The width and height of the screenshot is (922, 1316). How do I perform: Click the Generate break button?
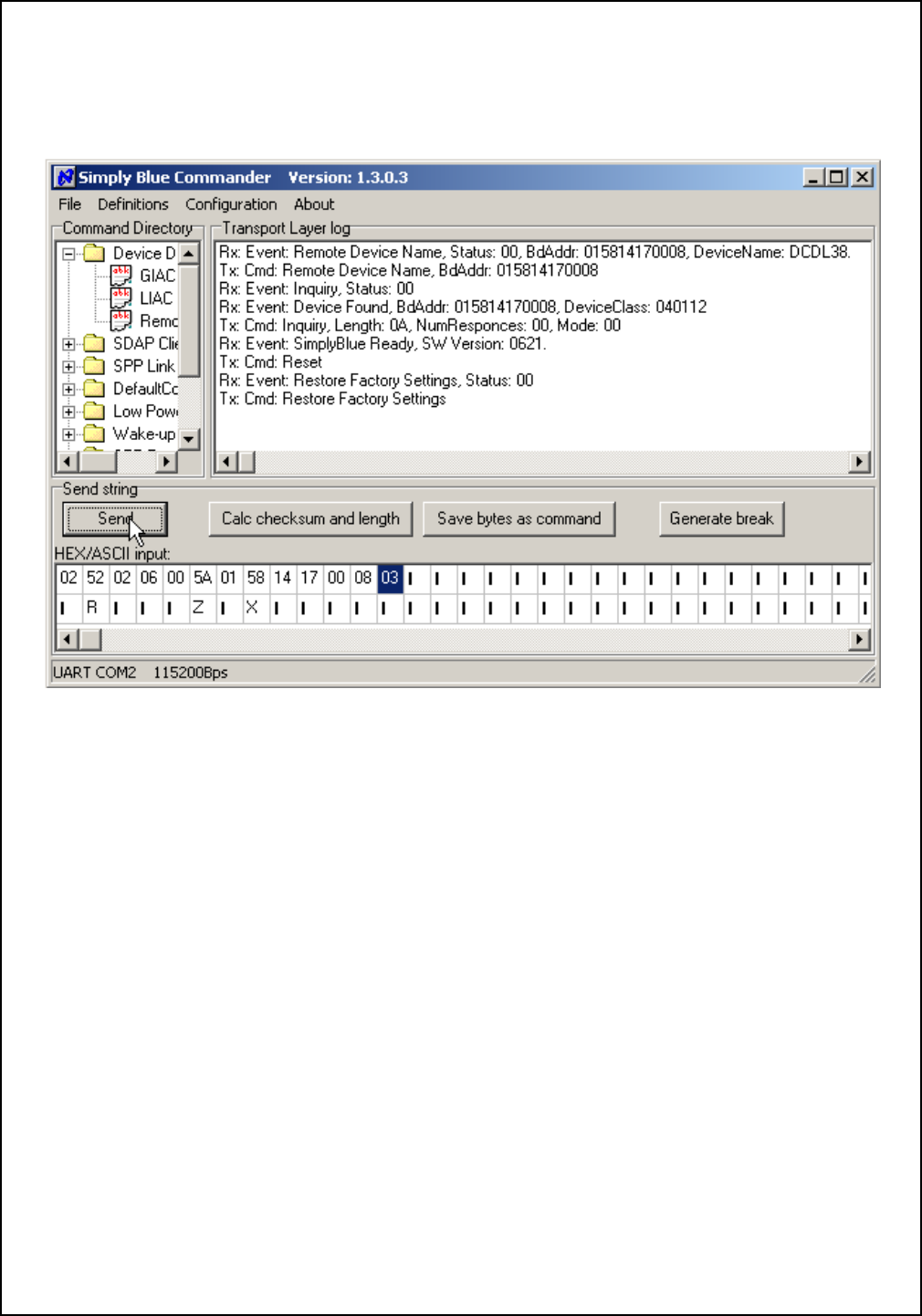point(721,519)
